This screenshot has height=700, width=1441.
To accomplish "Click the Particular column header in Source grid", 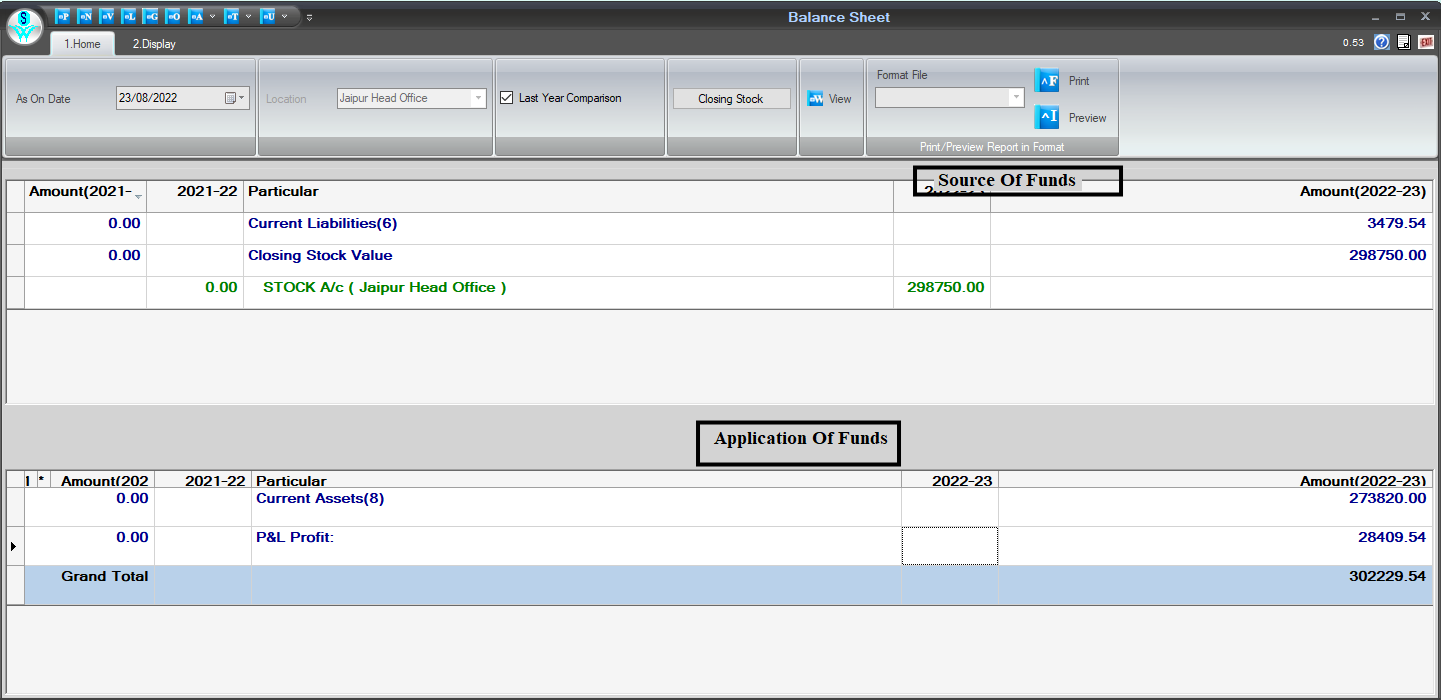I will click(x=283, y=191).
